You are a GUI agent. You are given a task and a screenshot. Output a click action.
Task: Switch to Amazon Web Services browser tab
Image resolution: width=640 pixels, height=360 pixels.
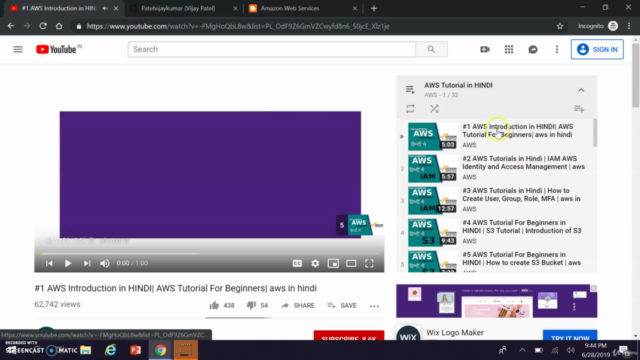pyautogui.click(x=303, y=8)
